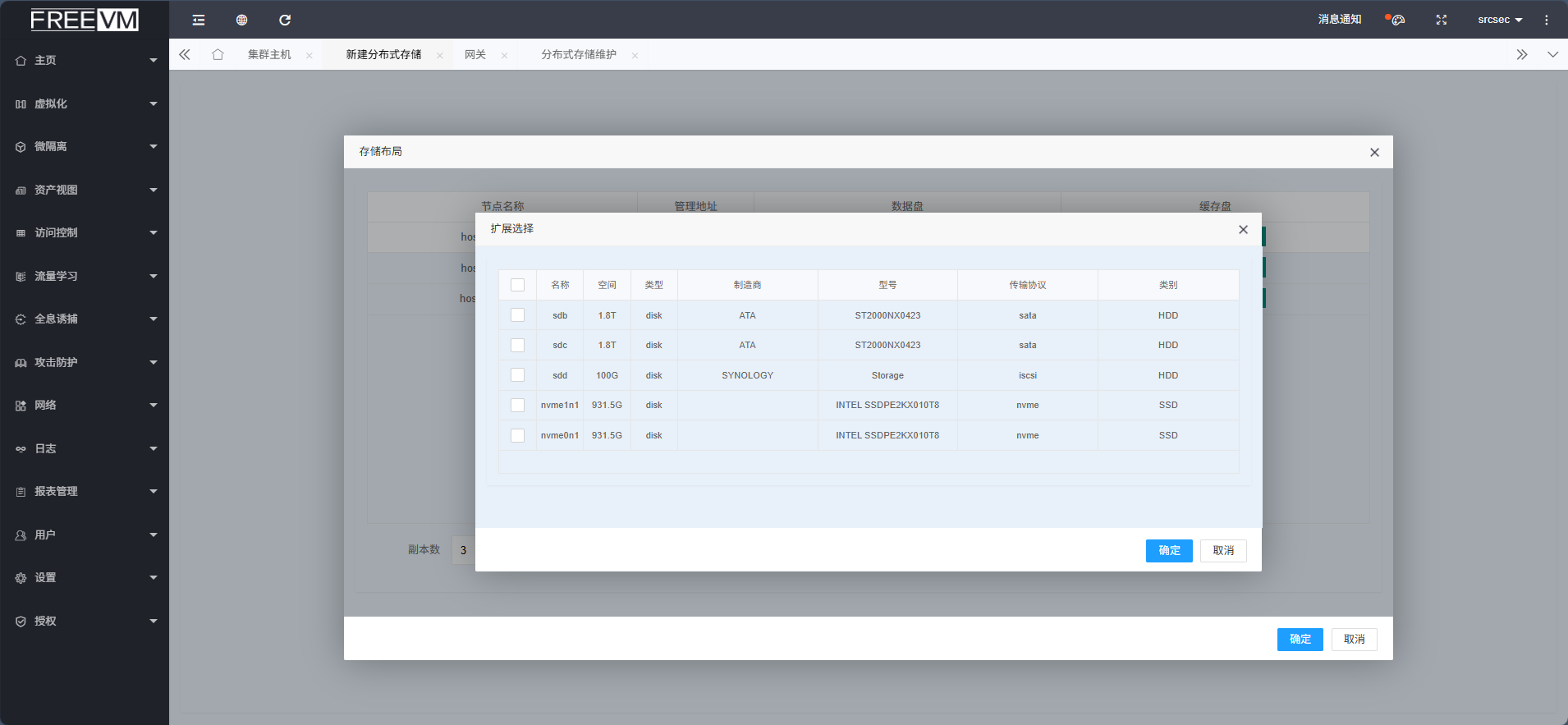Confirm with 确定 in 扩展选择 dialog

click(1168, 551)
